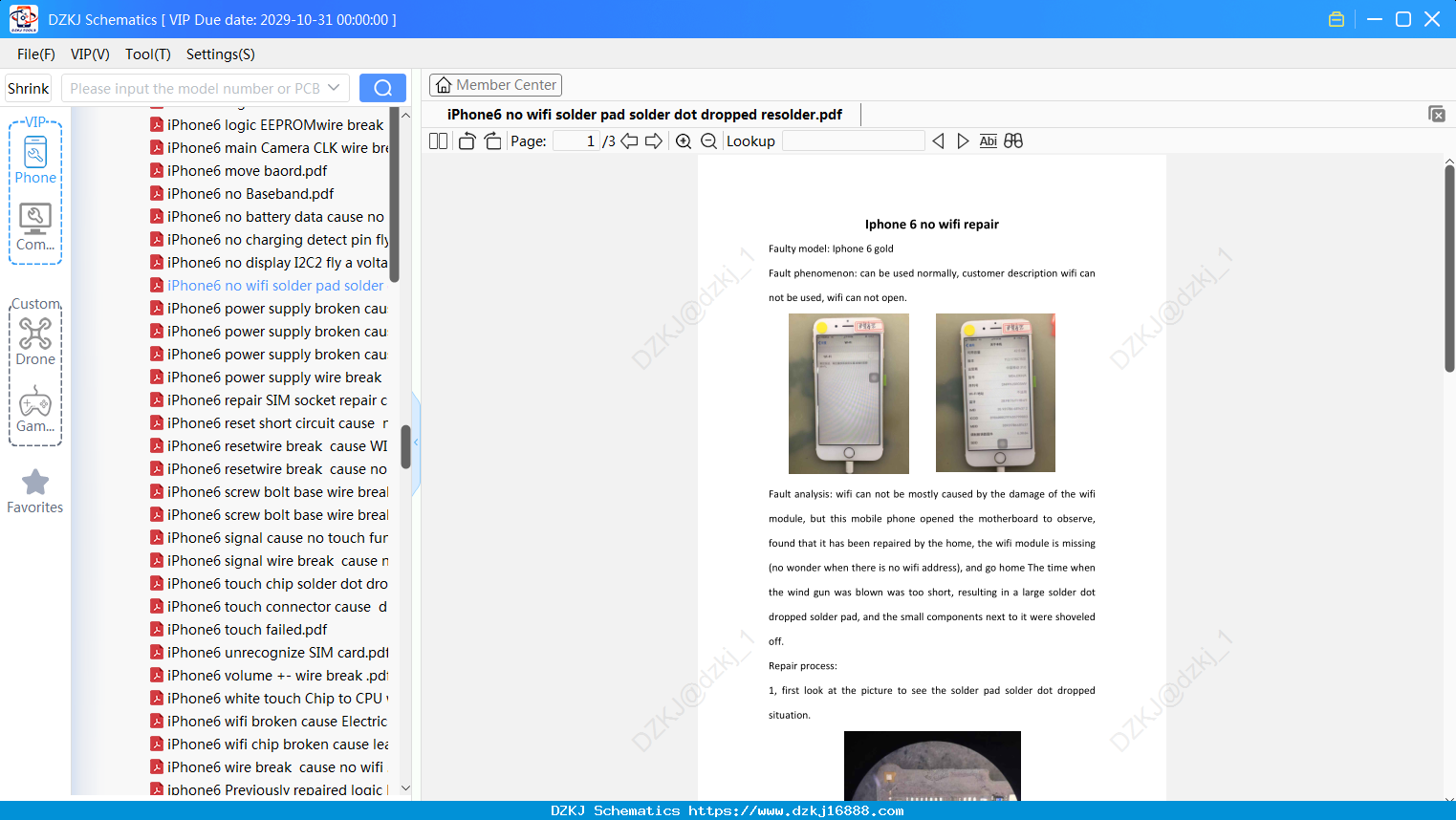This screenshot has width=1456, height=820.
Task: Open the Game category in the sidebar
Action: click(x=35, y=409)
